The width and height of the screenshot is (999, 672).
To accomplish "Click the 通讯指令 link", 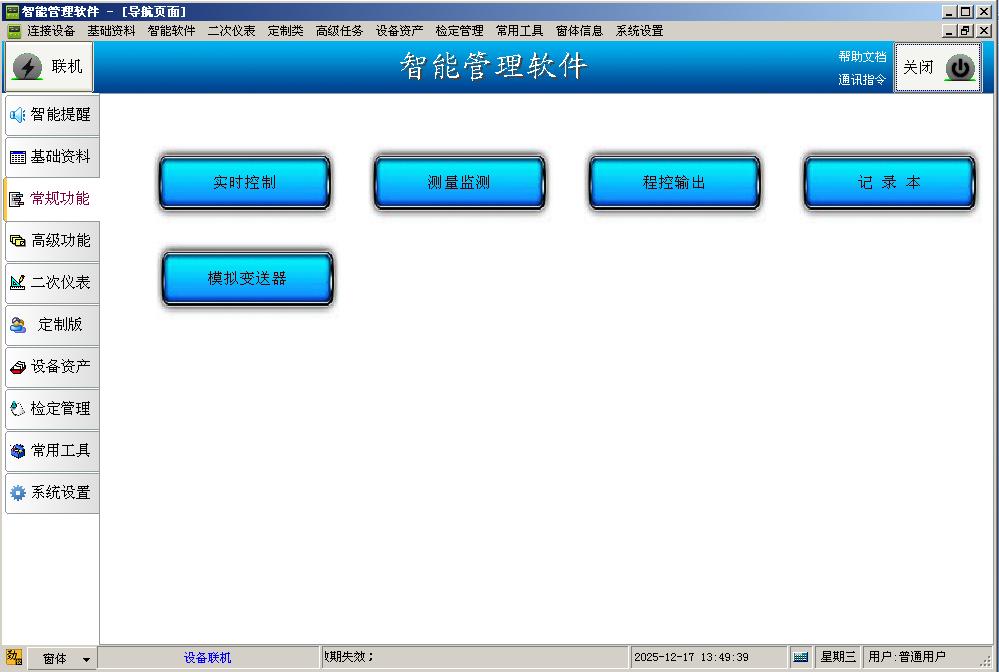I will pos(861,80).
